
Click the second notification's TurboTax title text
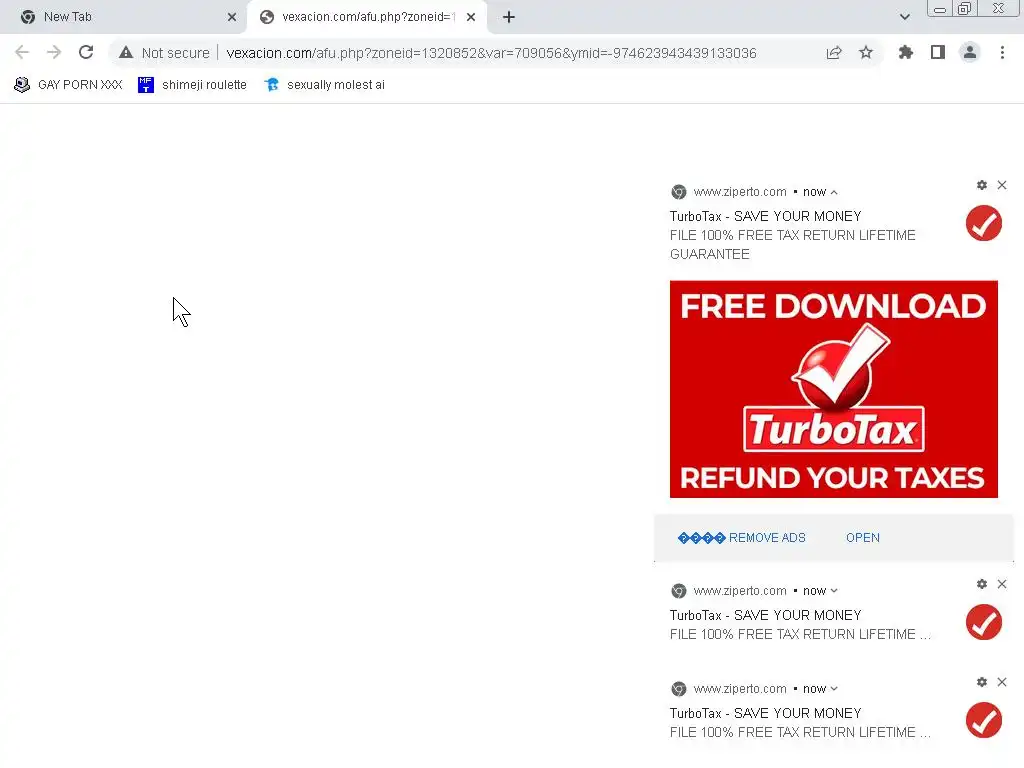765,615
